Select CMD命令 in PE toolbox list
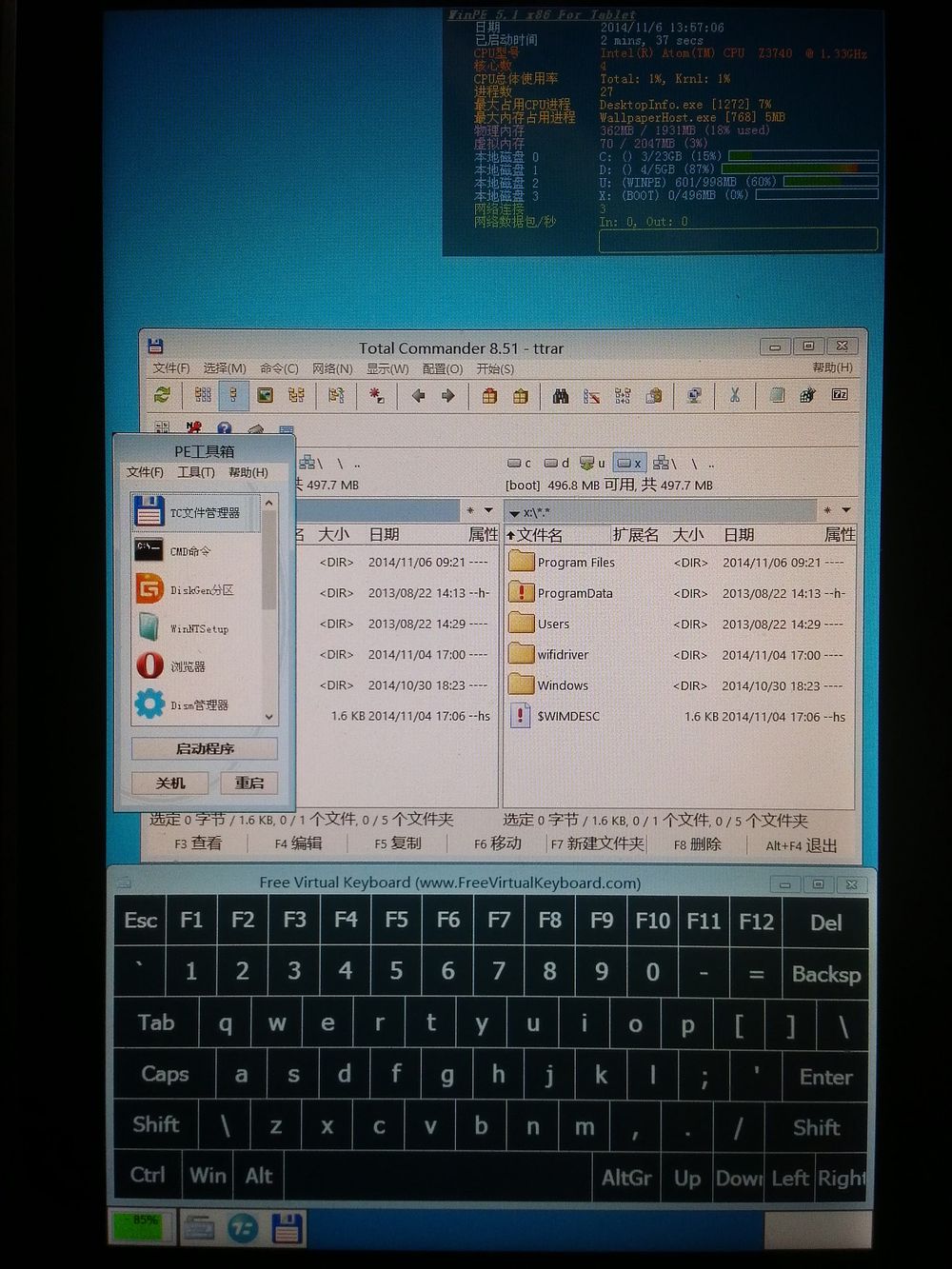 click(x=196, y=550)
